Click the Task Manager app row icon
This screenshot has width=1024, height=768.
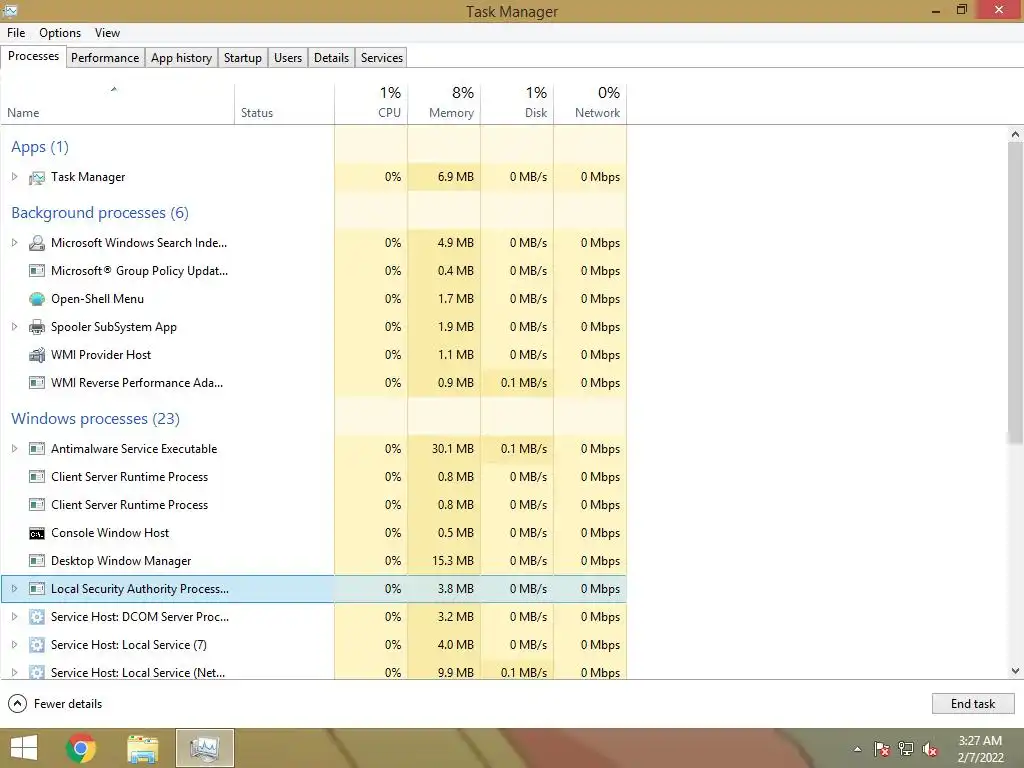pyautogui.click(x=37, y=177)
